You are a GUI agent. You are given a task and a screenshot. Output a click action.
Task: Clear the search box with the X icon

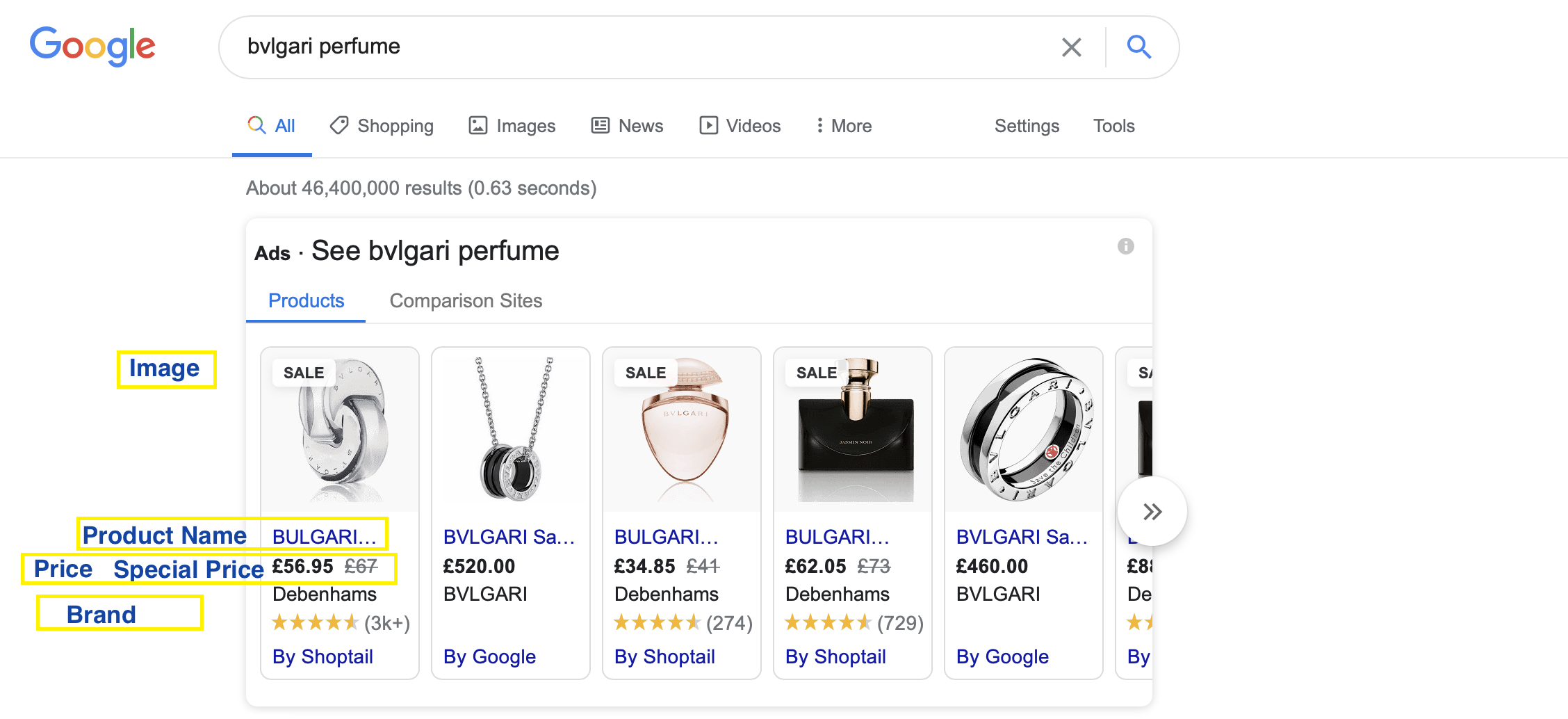point(1071,47)
